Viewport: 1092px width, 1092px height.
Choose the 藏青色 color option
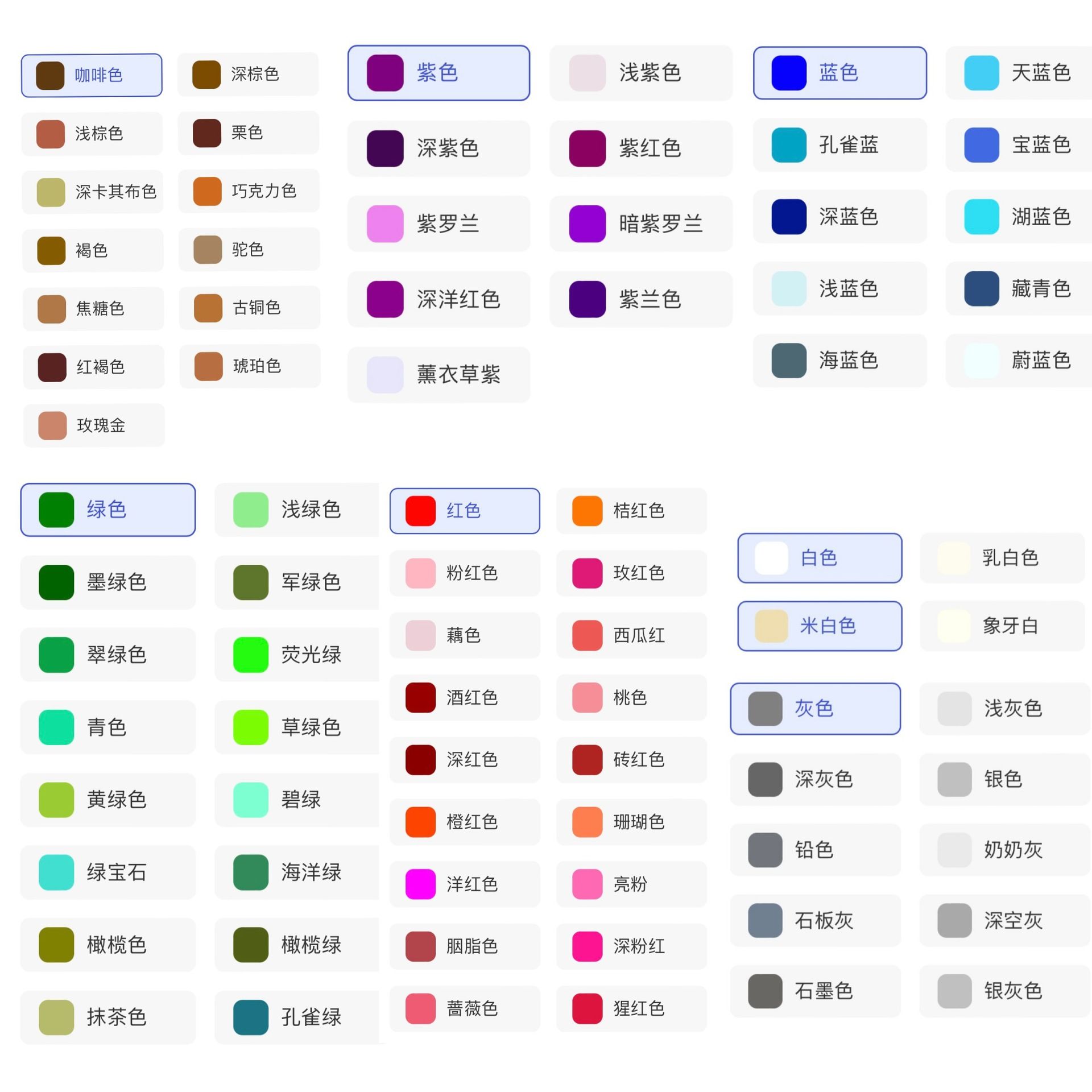(x=1018, y=288)
